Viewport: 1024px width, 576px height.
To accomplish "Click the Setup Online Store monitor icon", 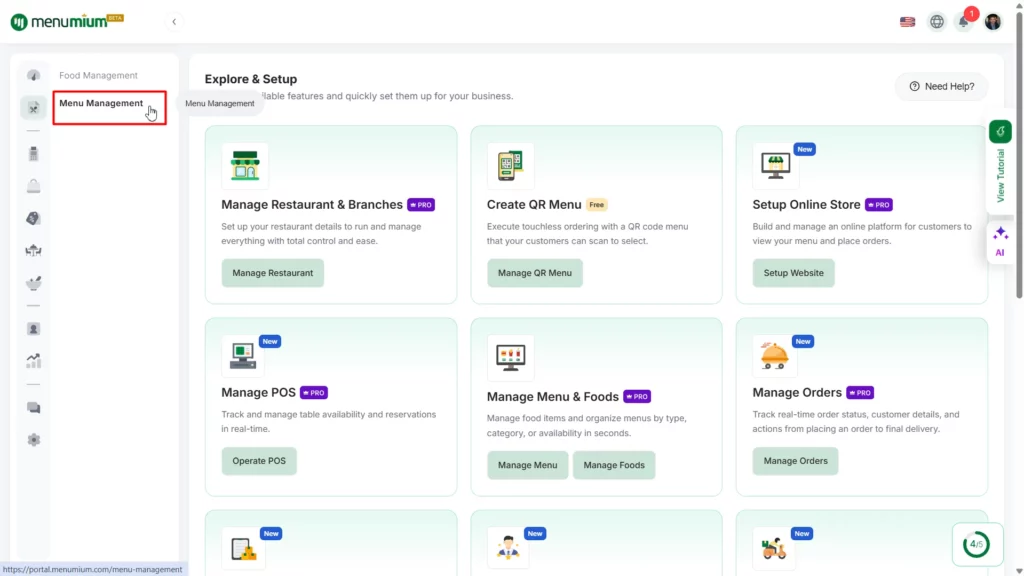I will coord(775,165).
